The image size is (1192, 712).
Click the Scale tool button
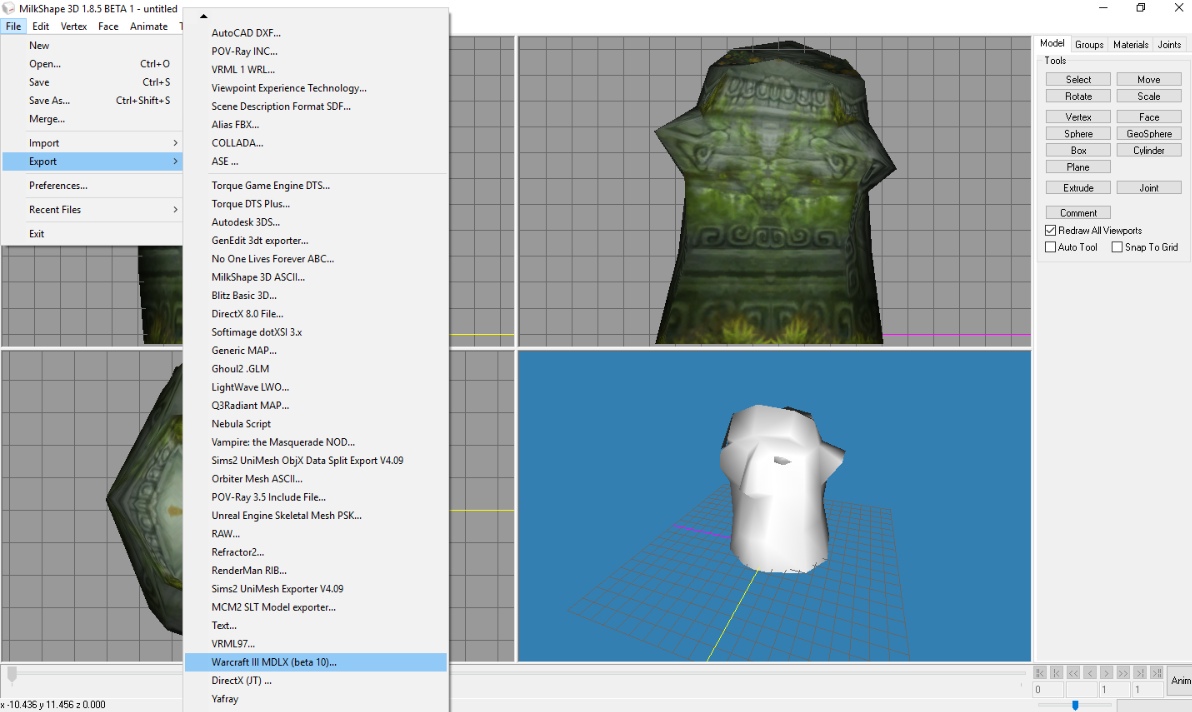coord(1149,97)
